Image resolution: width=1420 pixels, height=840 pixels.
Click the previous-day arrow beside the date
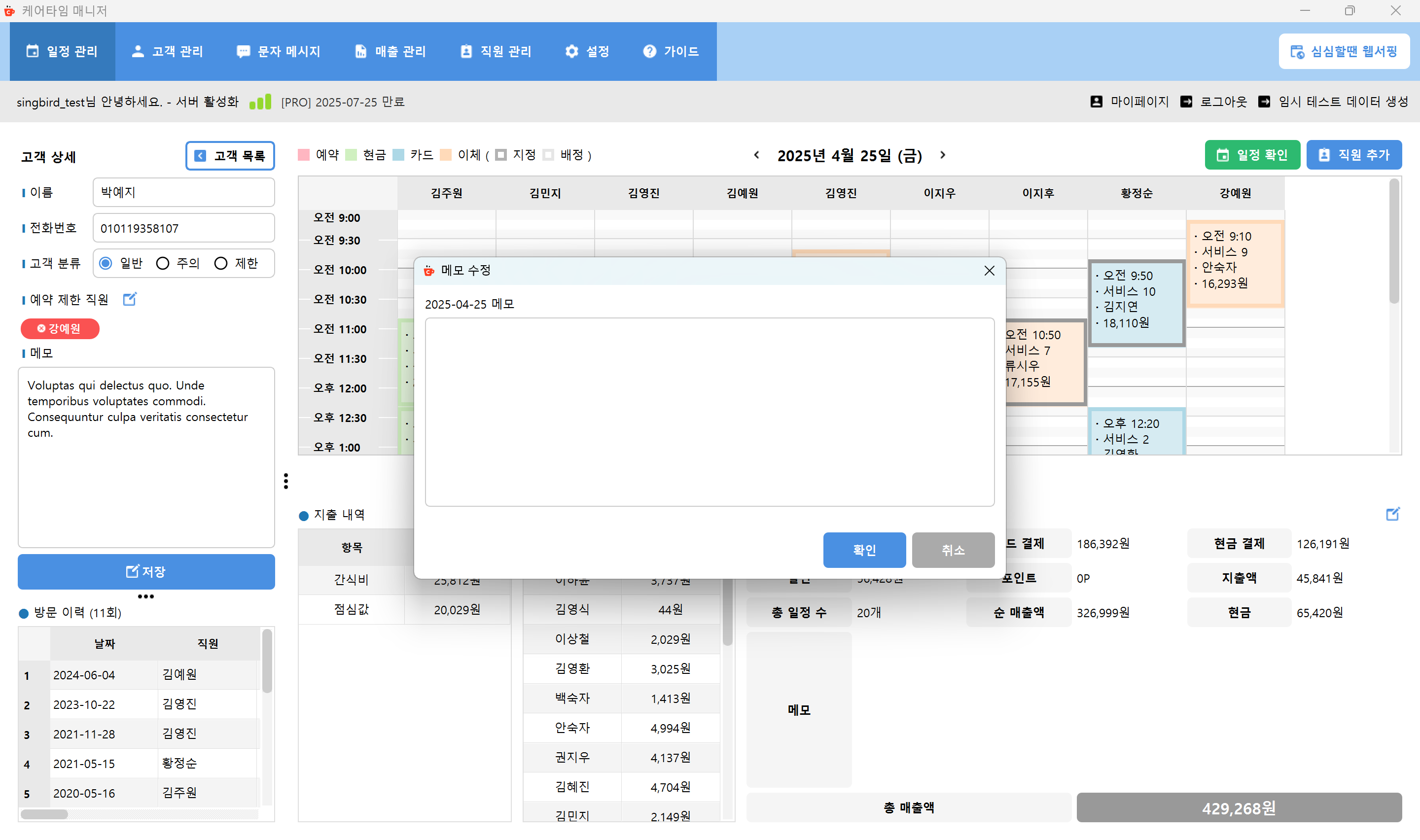click(x=757, y=155)
